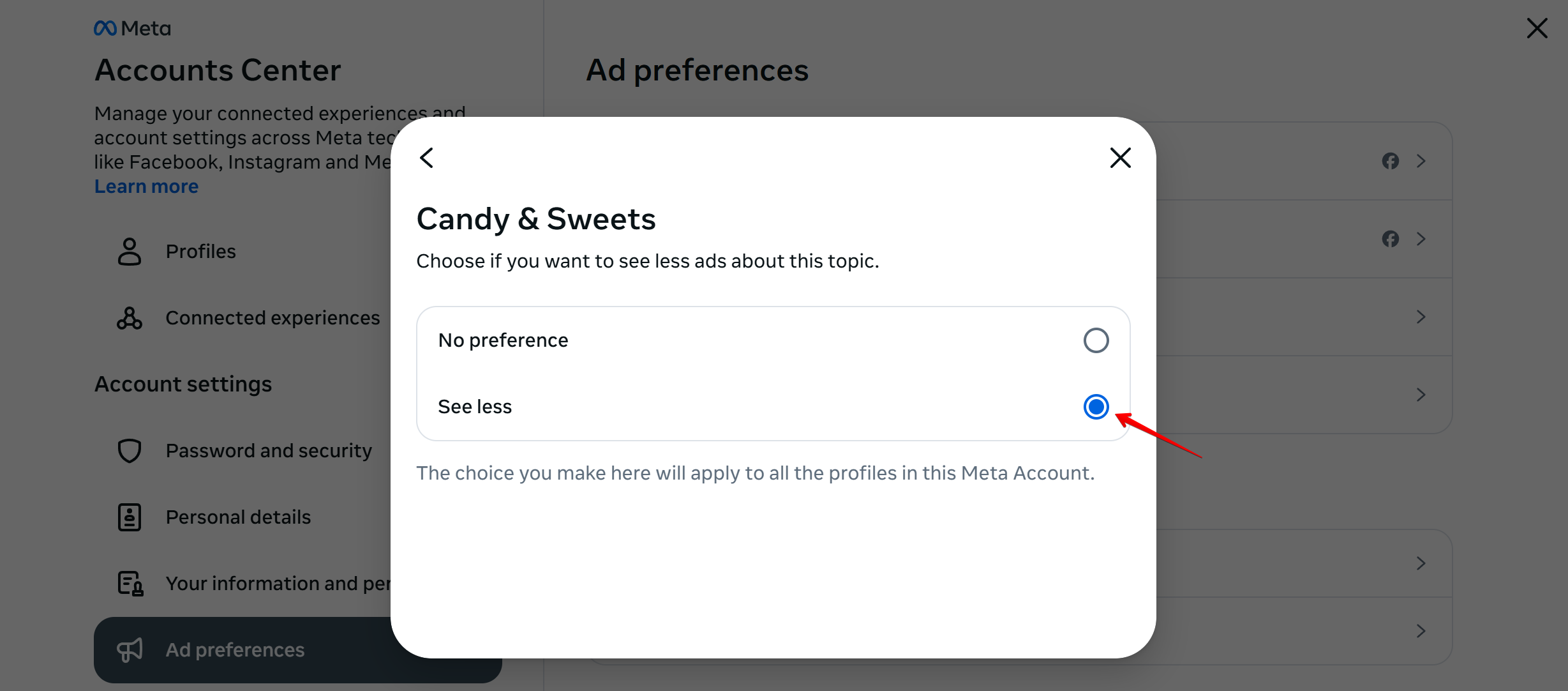
Task: Open the Personal details menu item
Action: (x=238, y=517)
